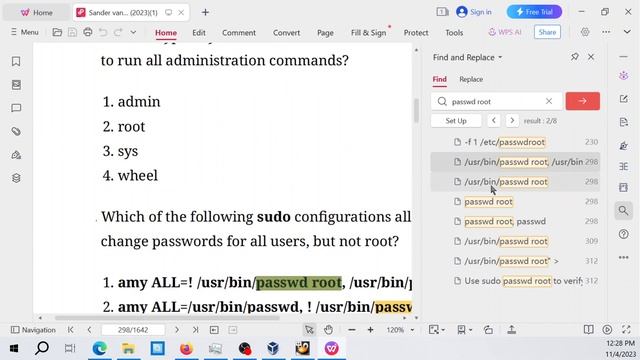Click the Undo arrow icon

coord(103,32)
